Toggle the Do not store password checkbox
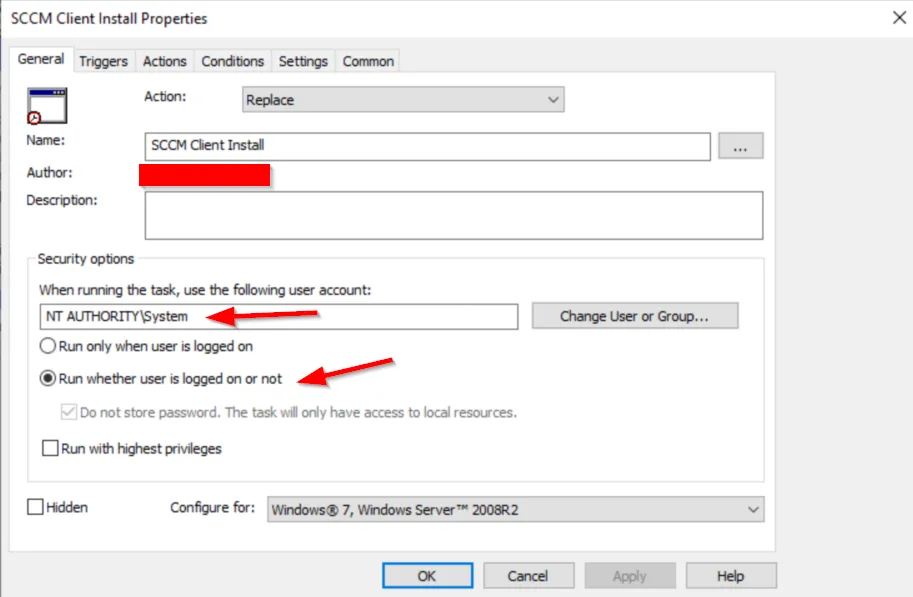913x597 pixels. (69, 412)
